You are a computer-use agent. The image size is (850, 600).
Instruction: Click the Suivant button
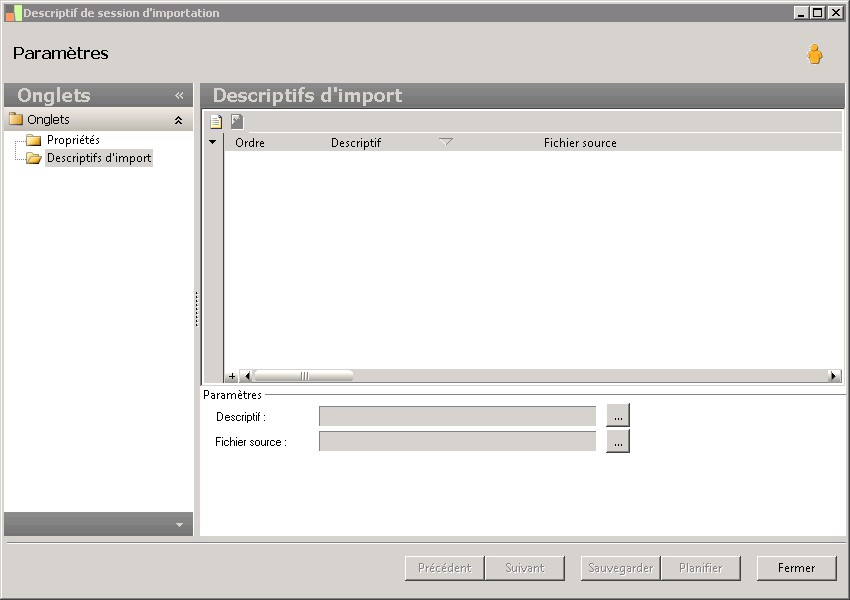pos(525,568)
